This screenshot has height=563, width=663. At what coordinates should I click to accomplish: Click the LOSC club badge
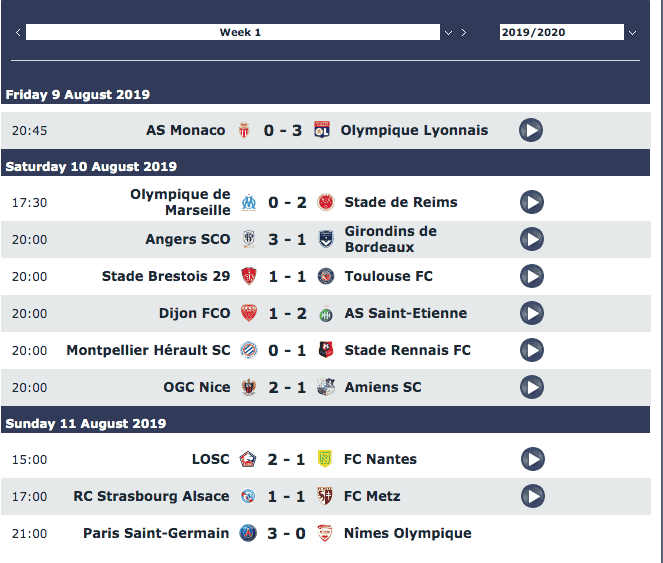tap(248, 459)
